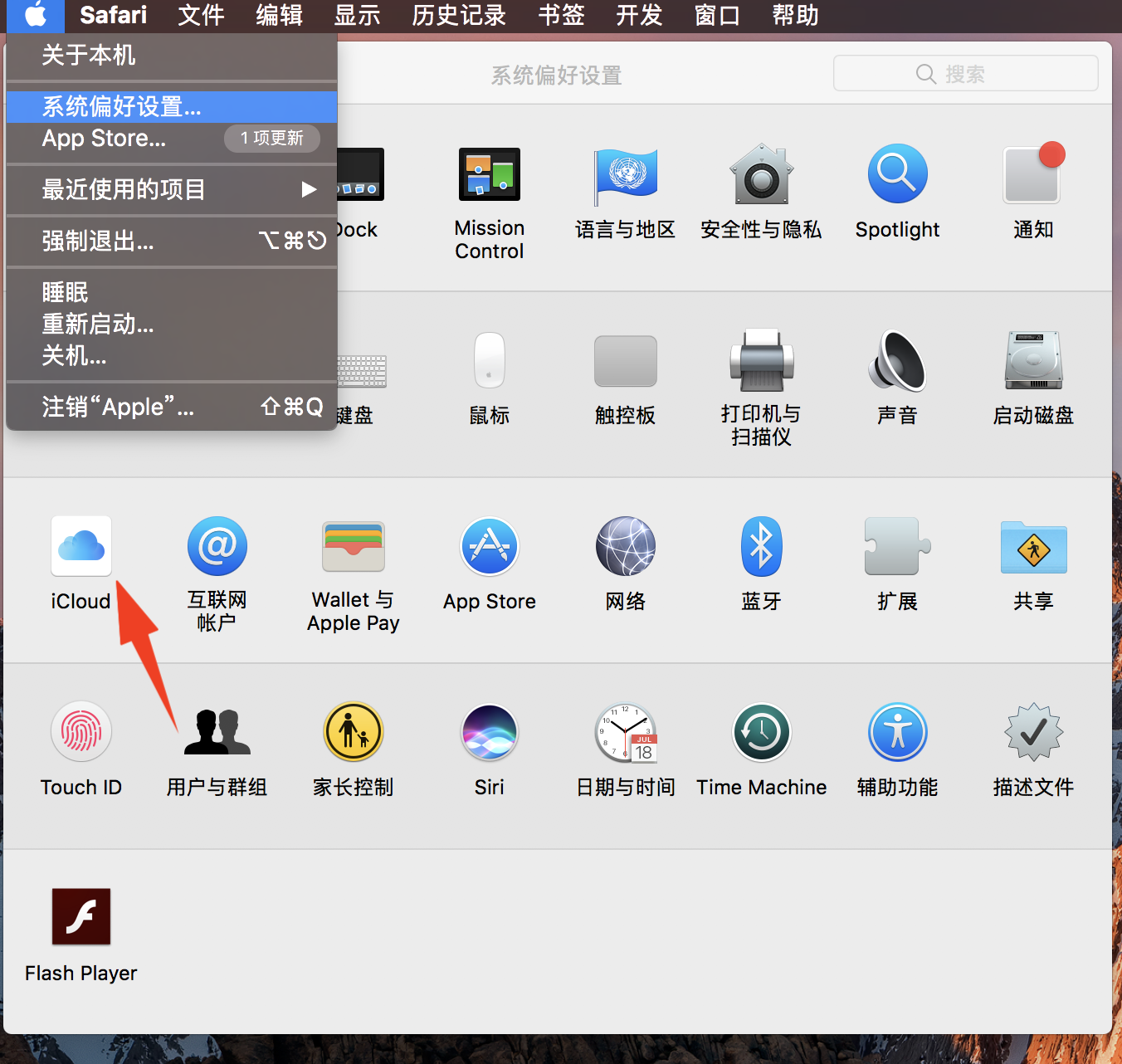This screenshot has height=1064, width=1122.
Task: Open the 显示 (View) menu
Action: [357, 15]
